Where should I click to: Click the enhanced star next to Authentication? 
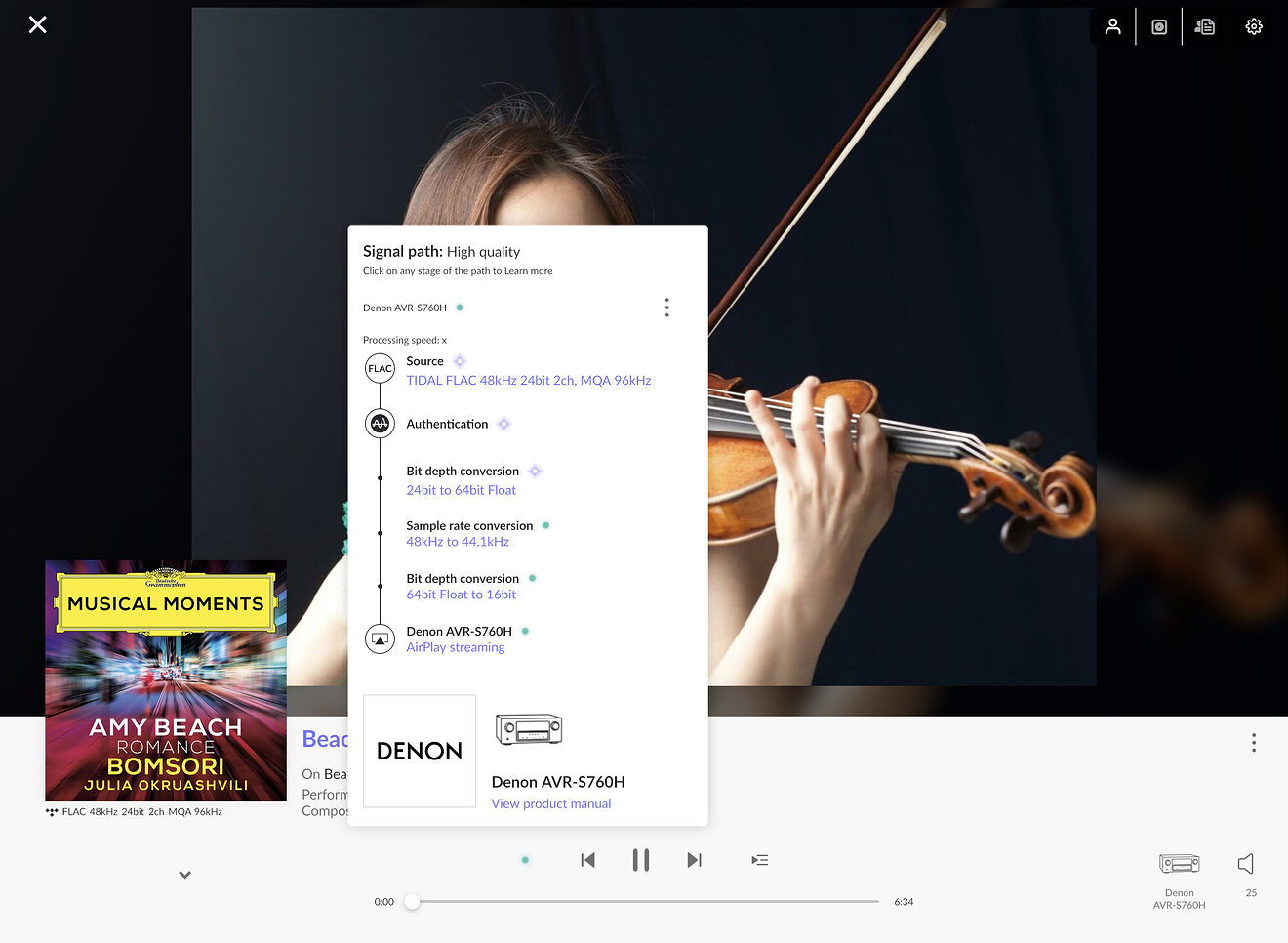pyautogui.click(x=503, y=424)
